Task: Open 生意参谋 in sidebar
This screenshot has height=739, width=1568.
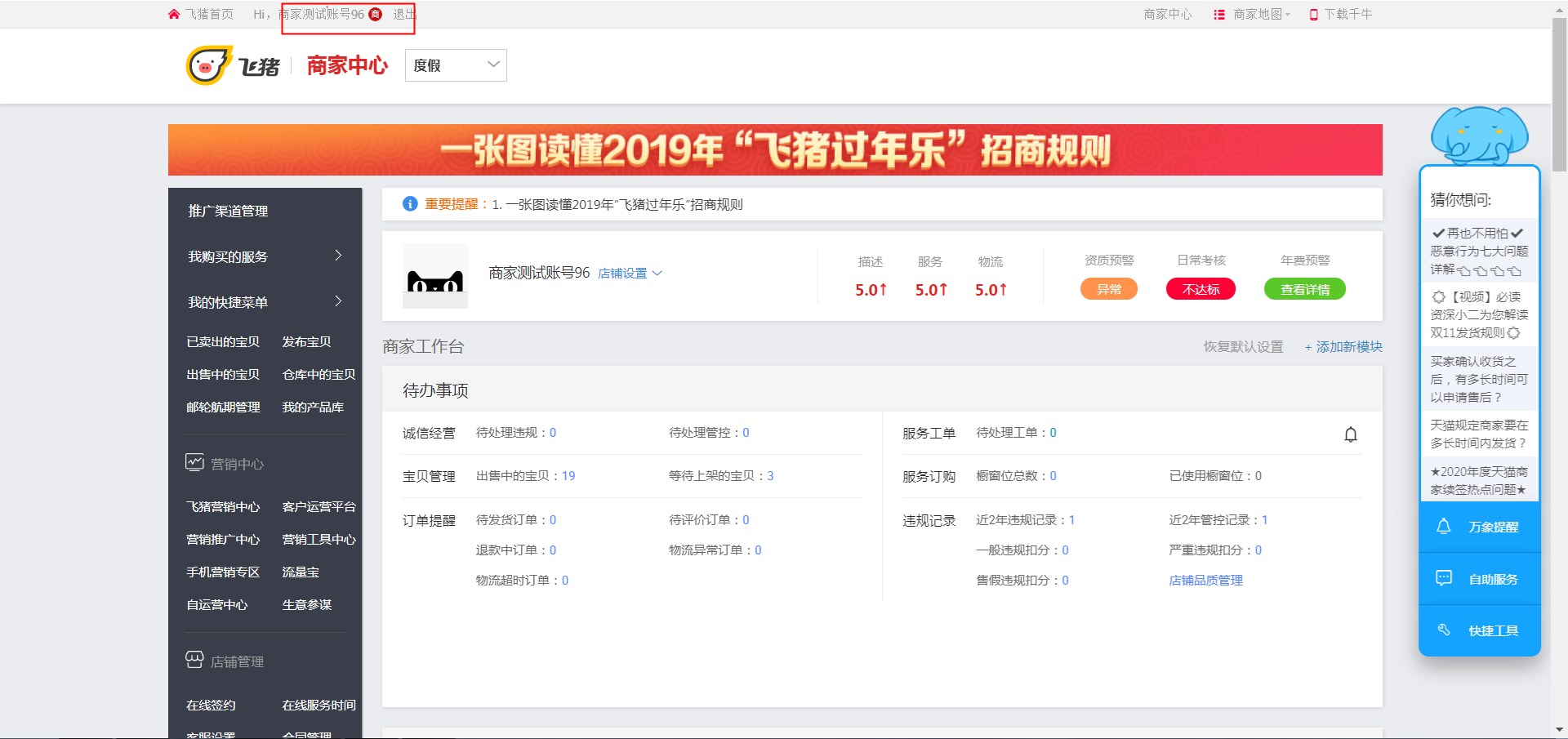Action: (x=306, y=604)
